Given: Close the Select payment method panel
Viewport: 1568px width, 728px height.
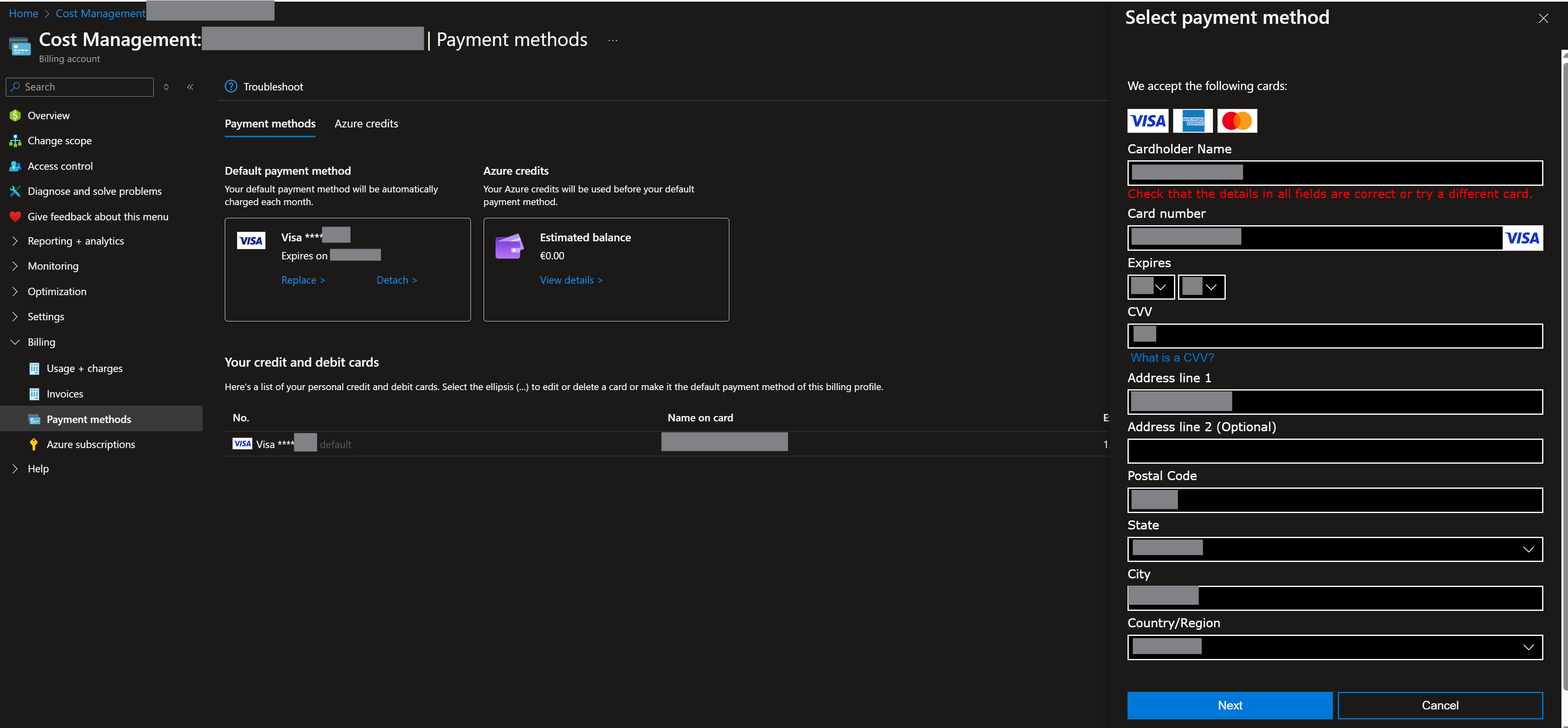Looking at the screenshot, I should pos(1543,18).
